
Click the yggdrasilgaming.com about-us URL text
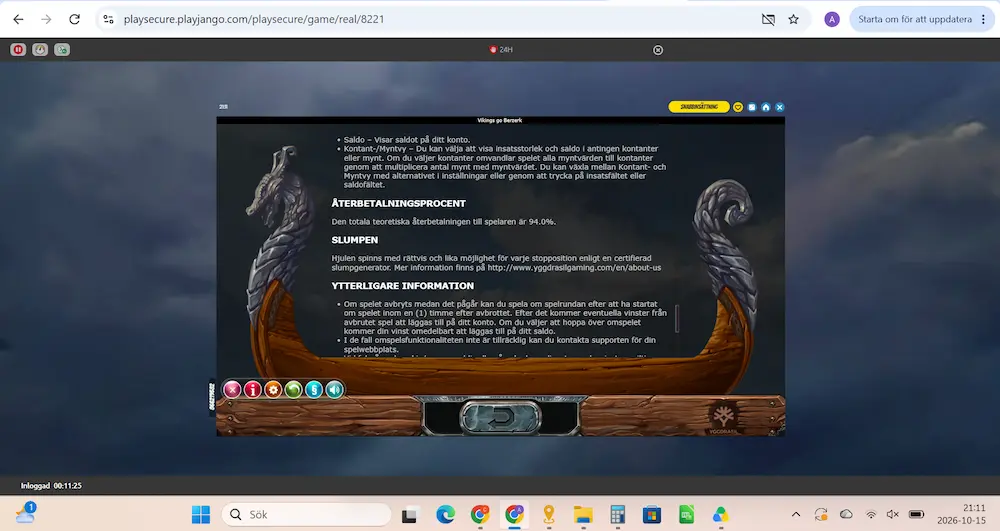tap(574, 268)
